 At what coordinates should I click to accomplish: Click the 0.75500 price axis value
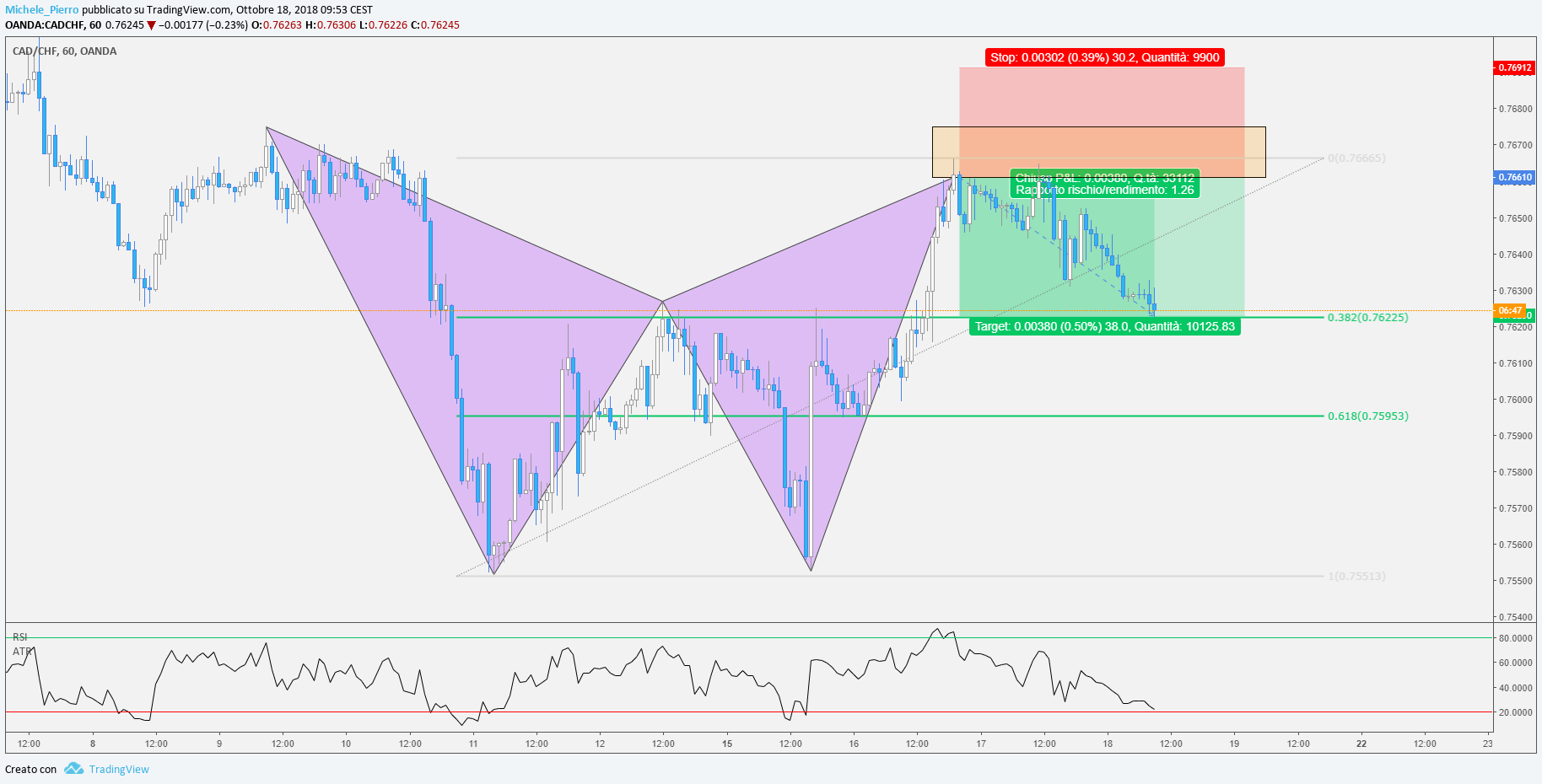(x=1516, y=581)
